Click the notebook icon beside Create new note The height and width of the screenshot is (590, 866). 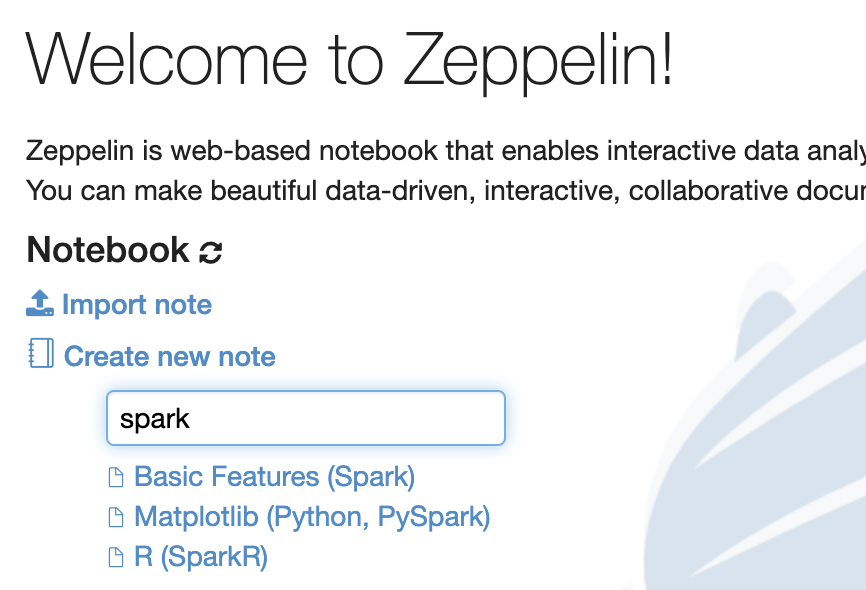tap(41, 353)
